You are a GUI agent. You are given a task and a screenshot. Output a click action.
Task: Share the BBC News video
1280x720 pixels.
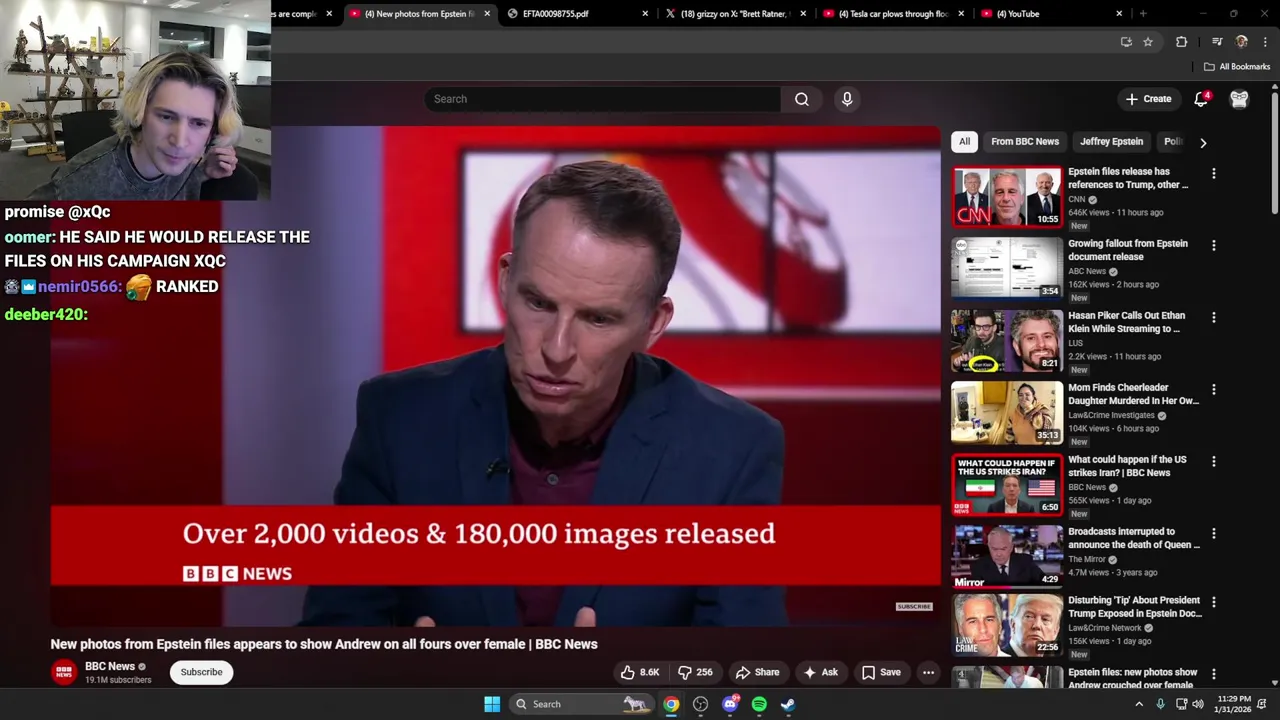(x=757, y=672)
